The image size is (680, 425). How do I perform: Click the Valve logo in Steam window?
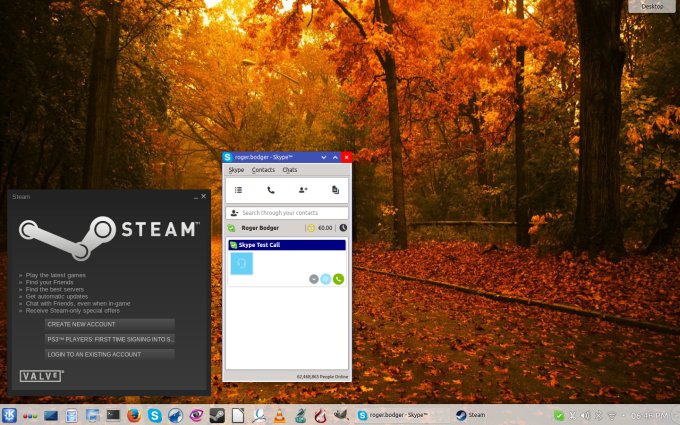[x=41, y=376]
